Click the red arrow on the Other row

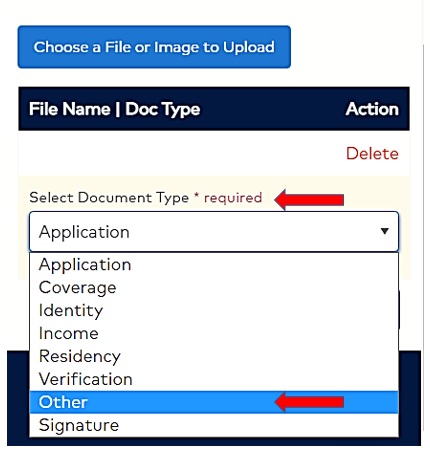click(309, 402)
